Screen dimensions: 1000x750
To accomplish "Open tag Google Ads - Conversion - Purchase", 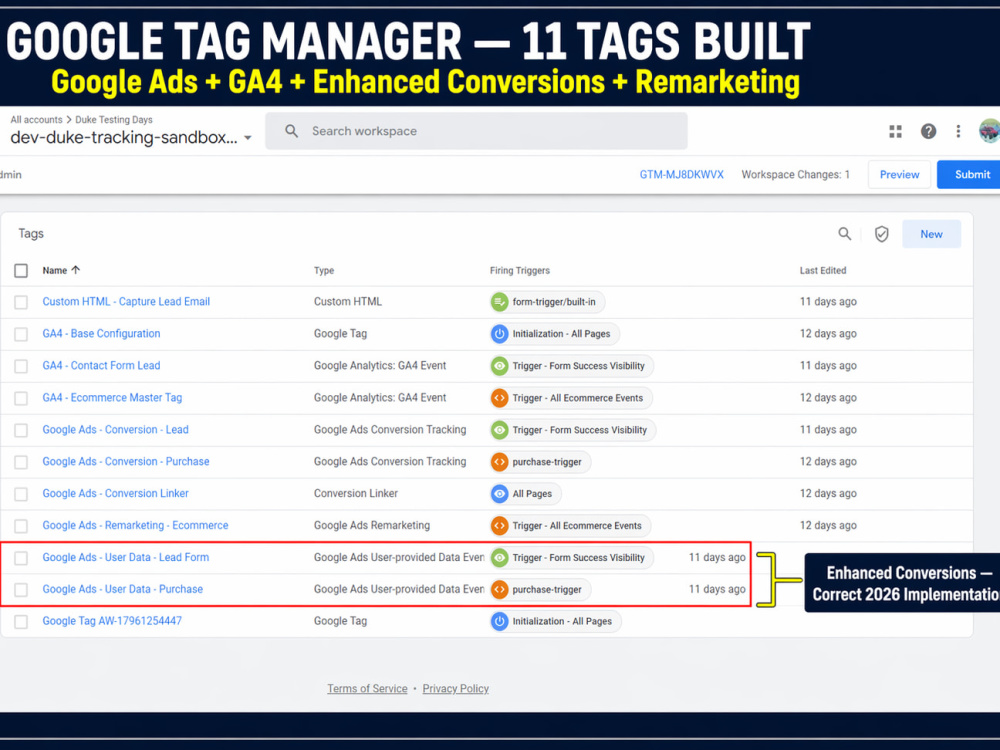I will (x=126, y=462).
